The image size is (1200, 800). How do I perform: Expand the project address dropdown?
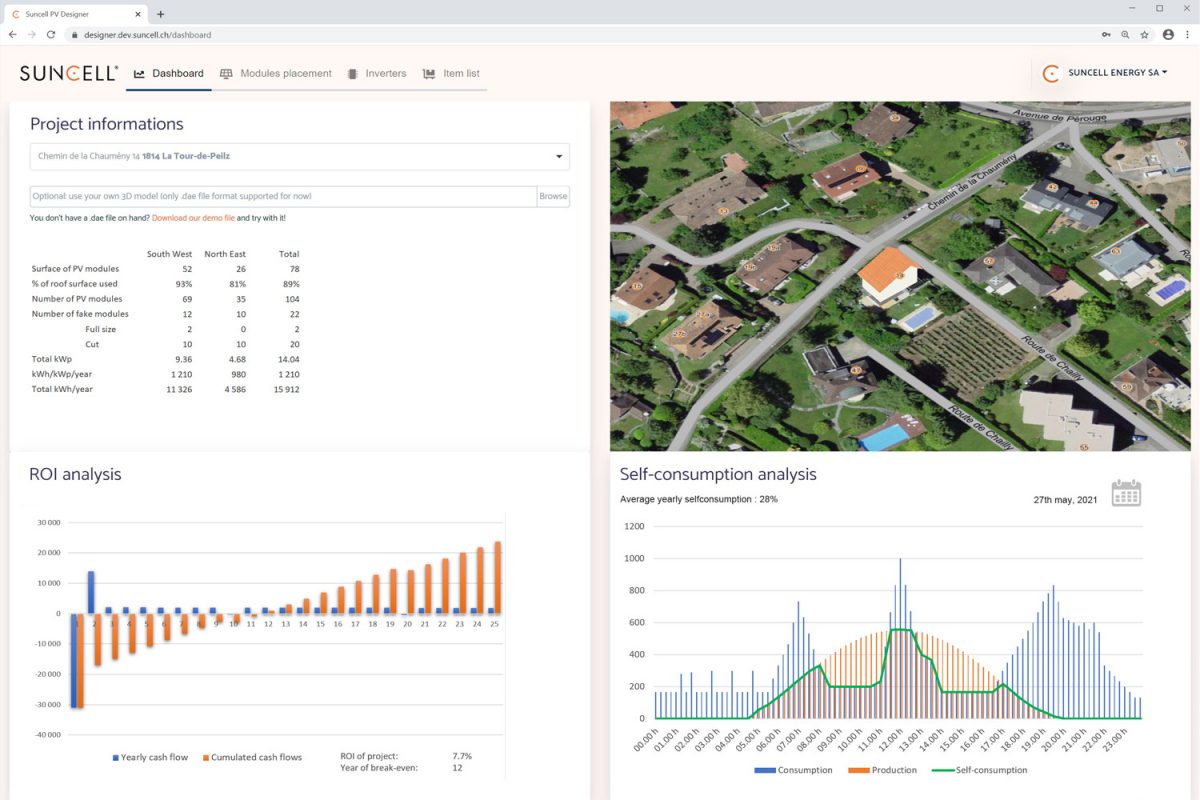[x=559, y=156]
